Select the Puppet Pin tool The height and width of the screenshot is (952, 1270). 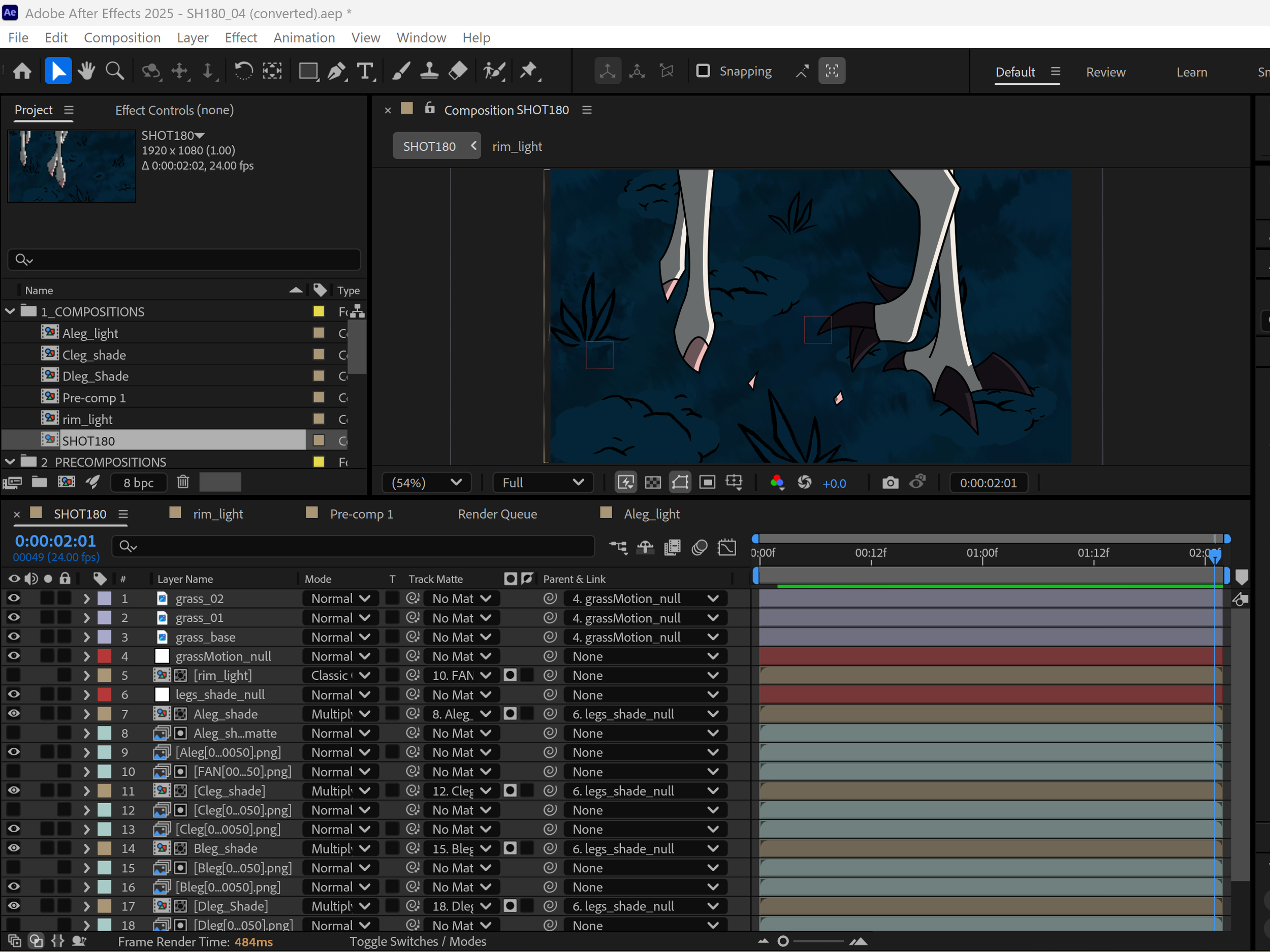click(529, 71)
